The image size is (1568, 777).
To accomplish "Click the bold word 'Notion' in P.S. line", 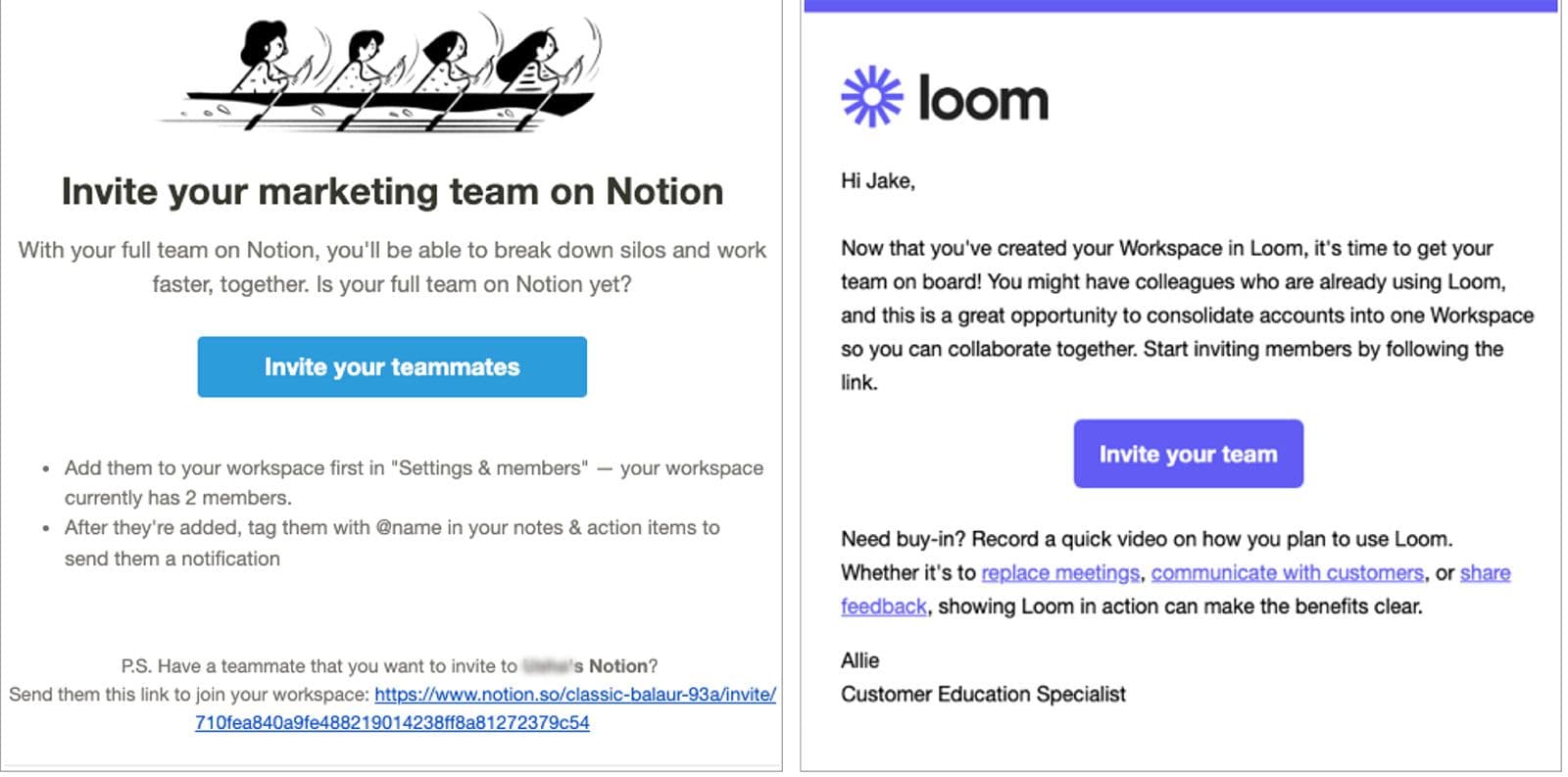I will [x=616, y=665].
